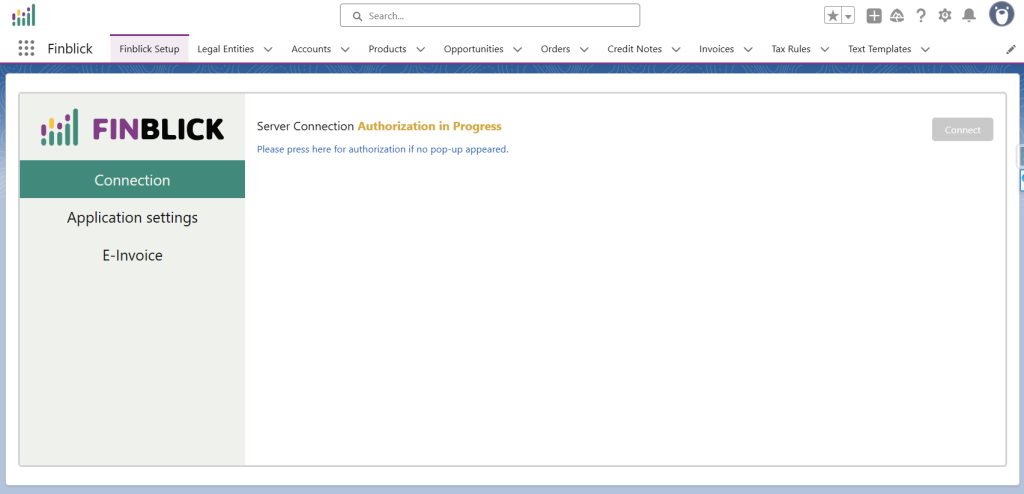Expand the Text Templates tab chevron
This screenshot has width=1024, height=494.
tap(925, 49)
